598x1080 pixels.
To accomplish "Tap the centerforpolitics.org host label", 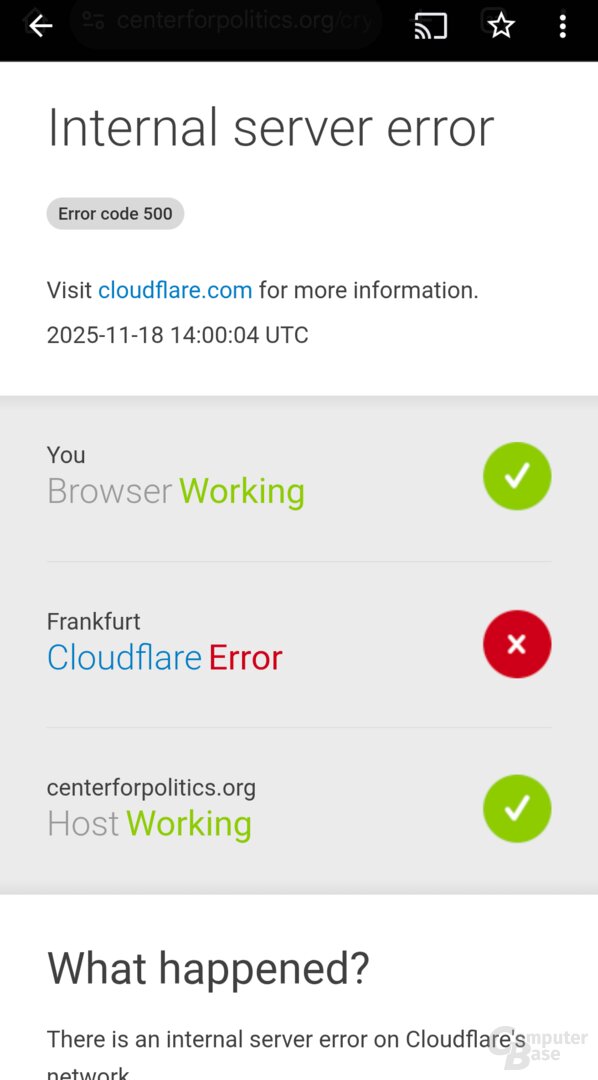I will tap(151, 787).
